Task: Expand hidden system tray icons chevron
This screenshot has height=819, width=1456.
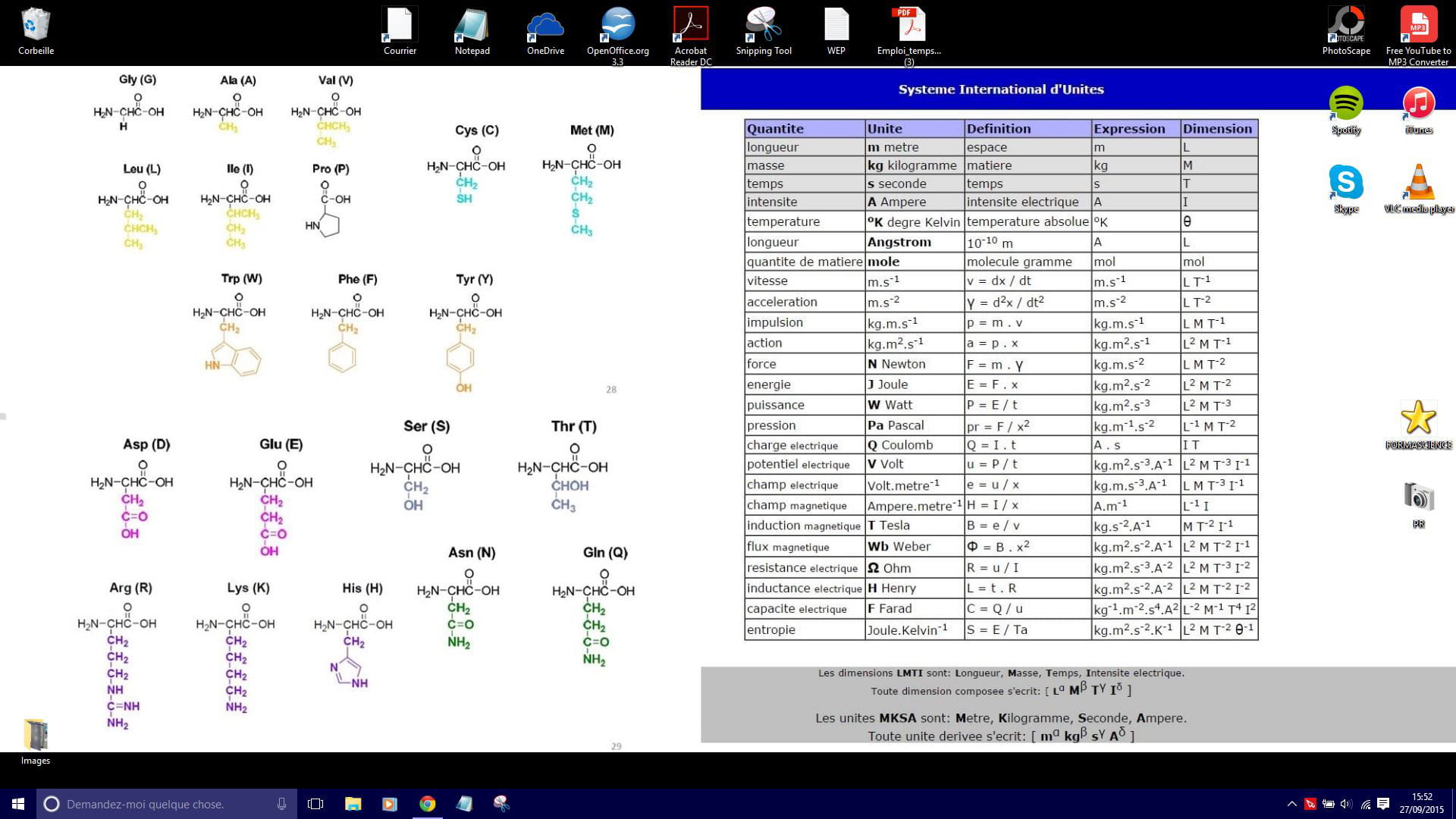Action: click(1291, 804)
